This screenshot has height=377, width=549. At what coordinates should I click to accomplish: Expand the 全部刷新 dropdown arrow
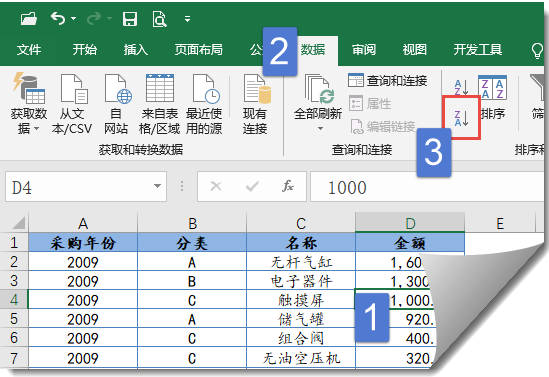coord(320,128)
